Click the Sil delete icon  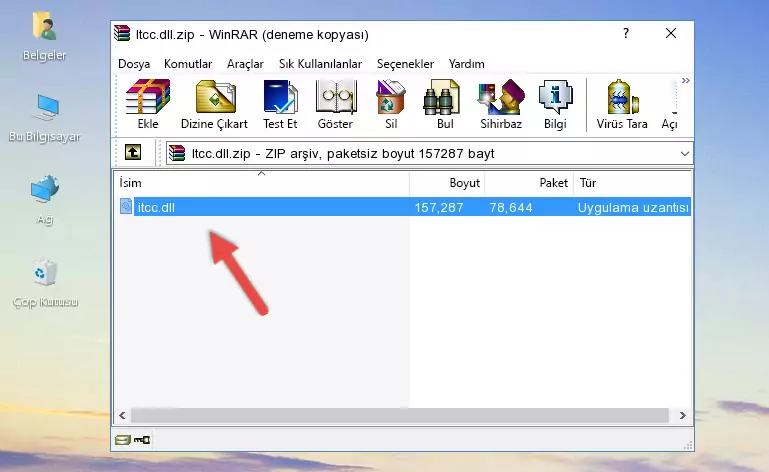(391, 105)
